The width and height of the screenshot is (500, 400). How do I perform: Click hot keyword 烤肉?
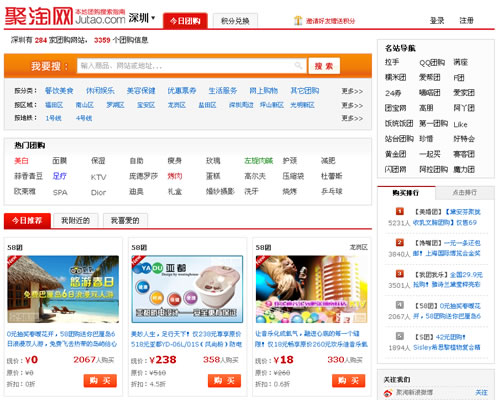click(x=175, y=176)
